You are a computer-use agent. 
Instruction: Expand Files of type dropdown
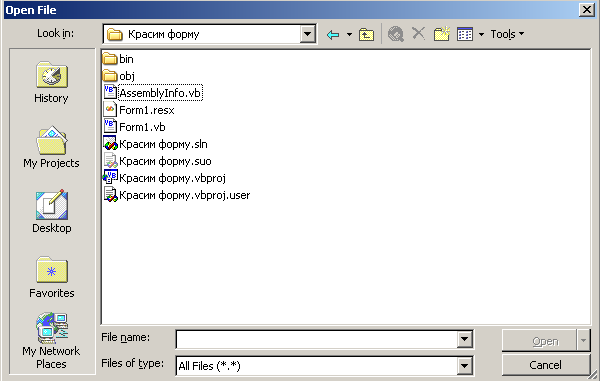[465, 366]
